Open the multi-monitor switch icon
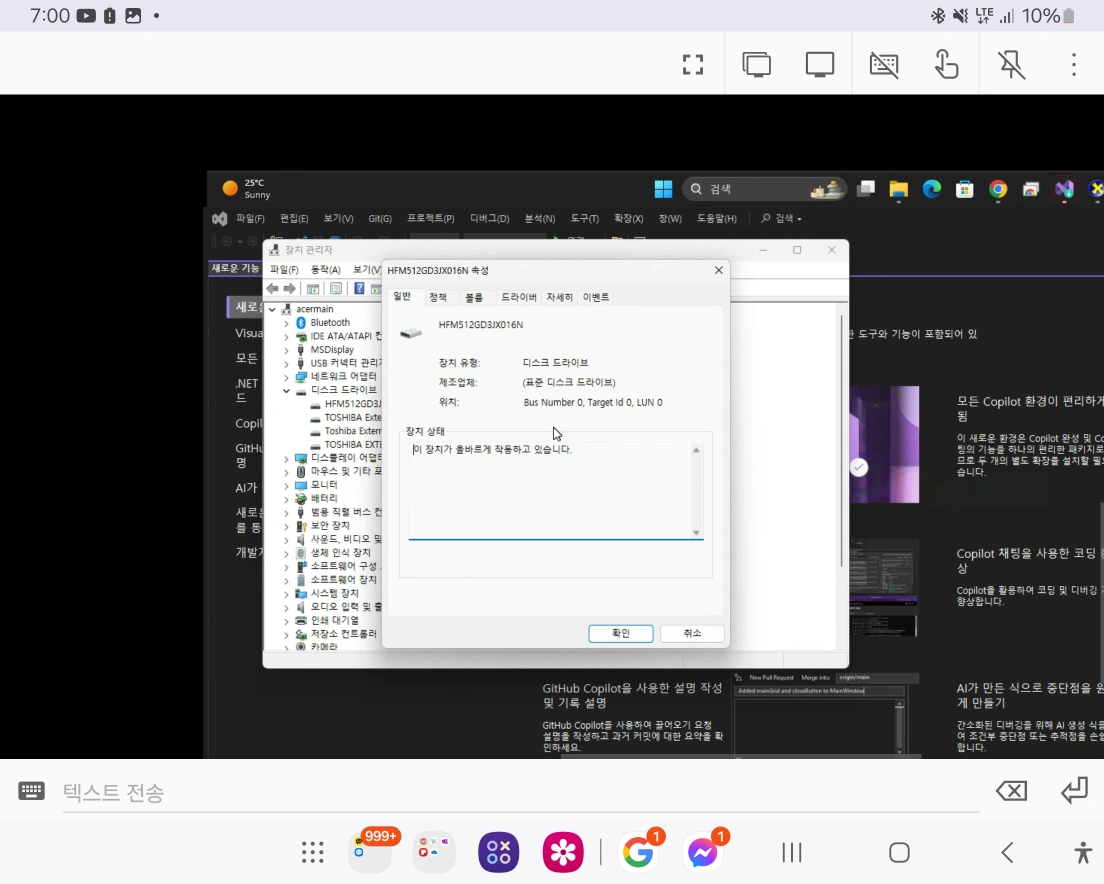1104x884 pixels. 757,65
